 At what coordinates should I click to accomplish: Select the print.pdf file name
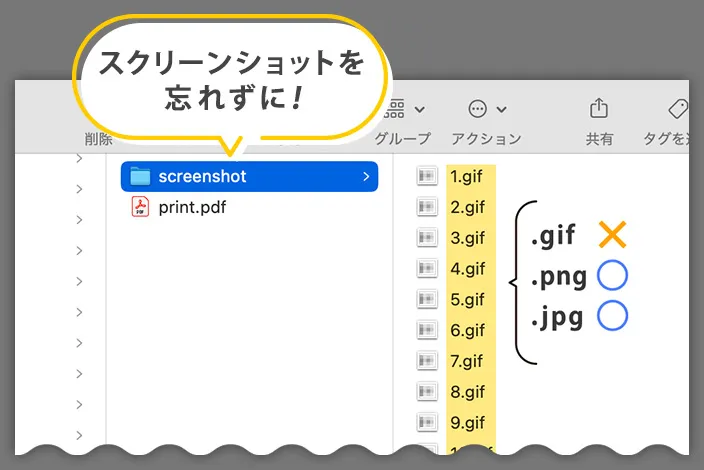click(x=192, y=207)
